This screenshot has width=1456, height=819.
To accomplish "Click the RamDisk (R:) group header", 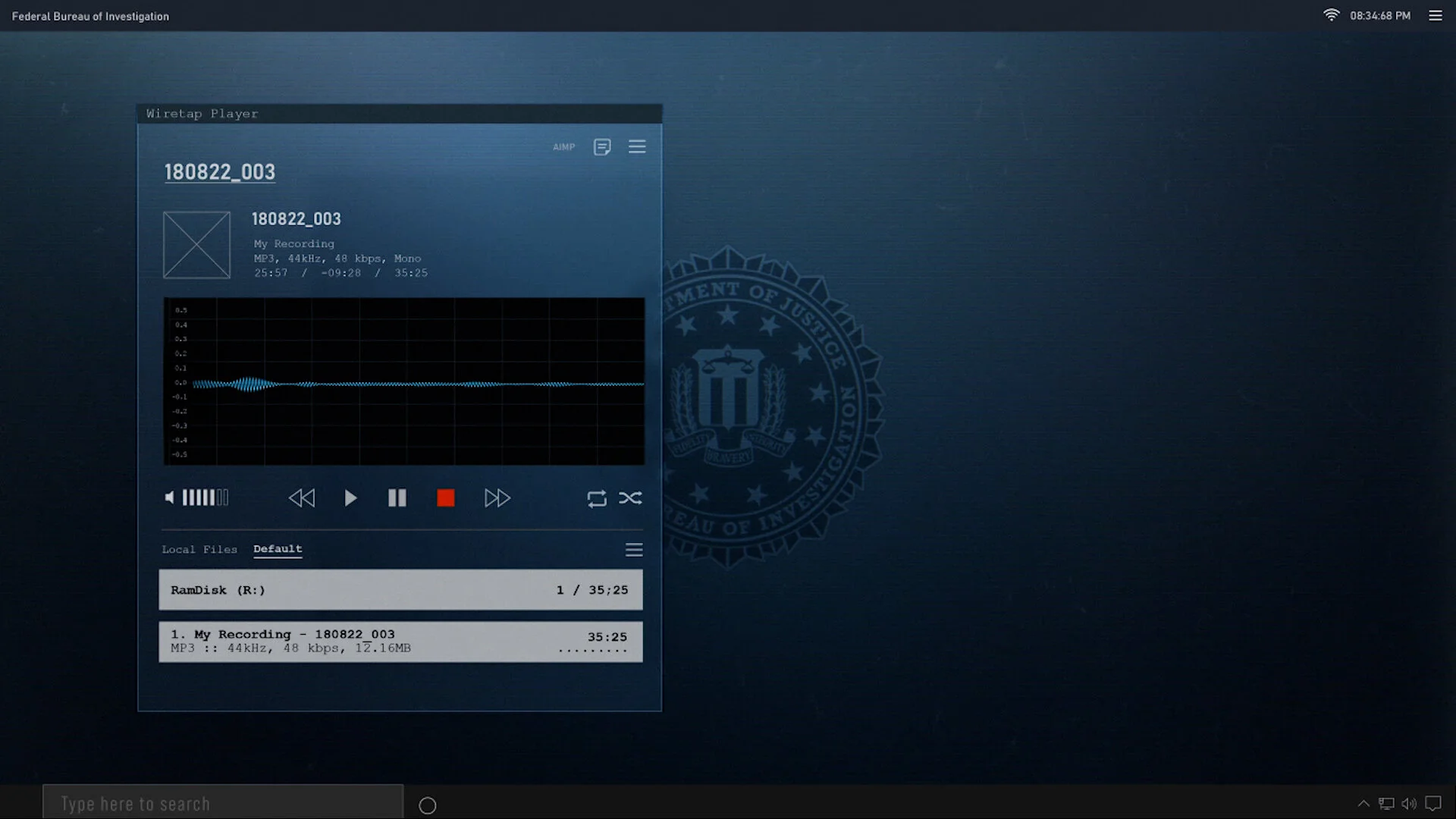I will (400, 590).
